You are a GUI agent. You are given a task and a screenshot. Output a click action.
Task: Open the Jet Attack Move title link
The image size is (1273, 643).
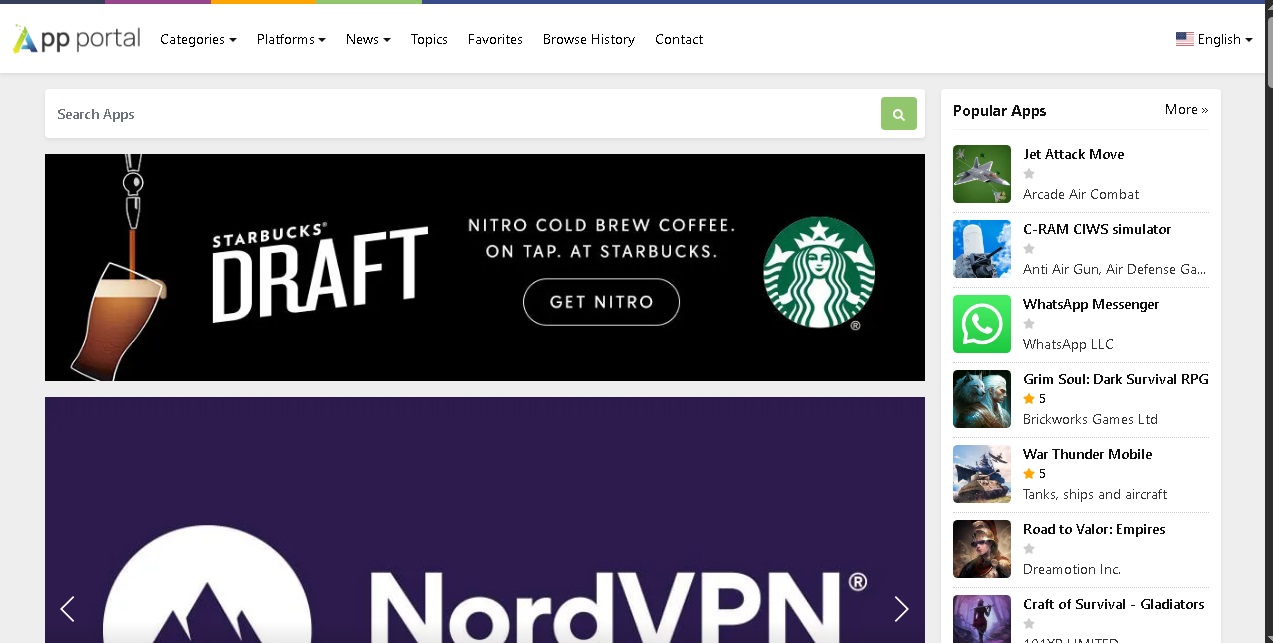1073,154
